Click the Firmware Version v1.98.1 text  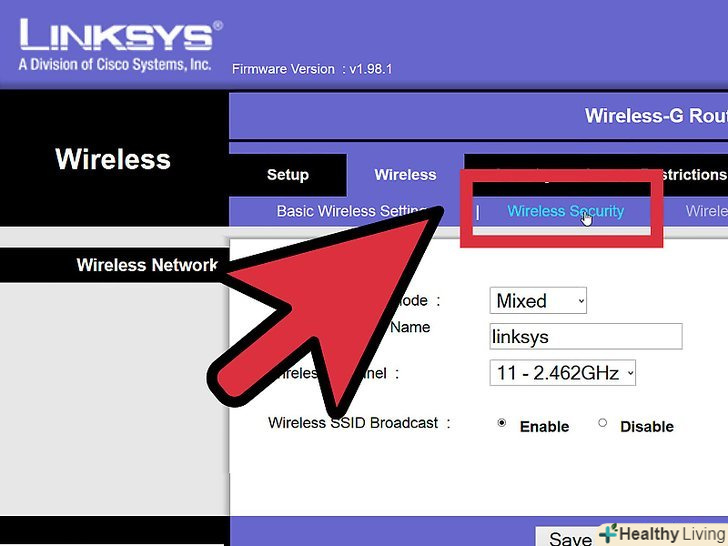(312, 69)
